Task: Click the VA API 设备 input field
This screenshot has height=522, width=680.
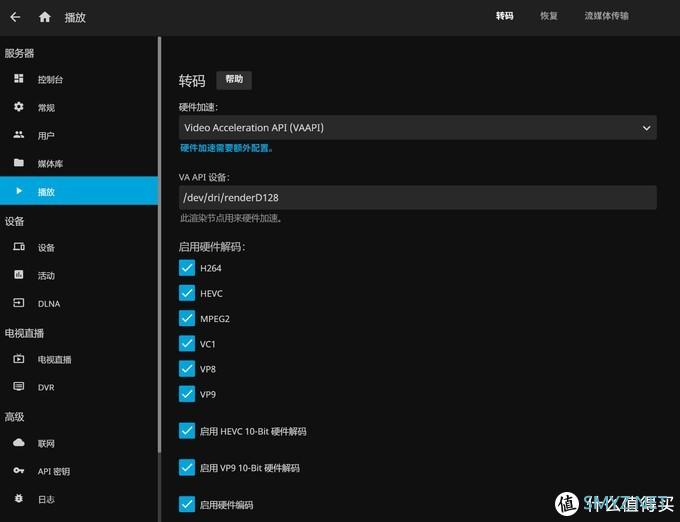Action: click(x=418, y=198)
